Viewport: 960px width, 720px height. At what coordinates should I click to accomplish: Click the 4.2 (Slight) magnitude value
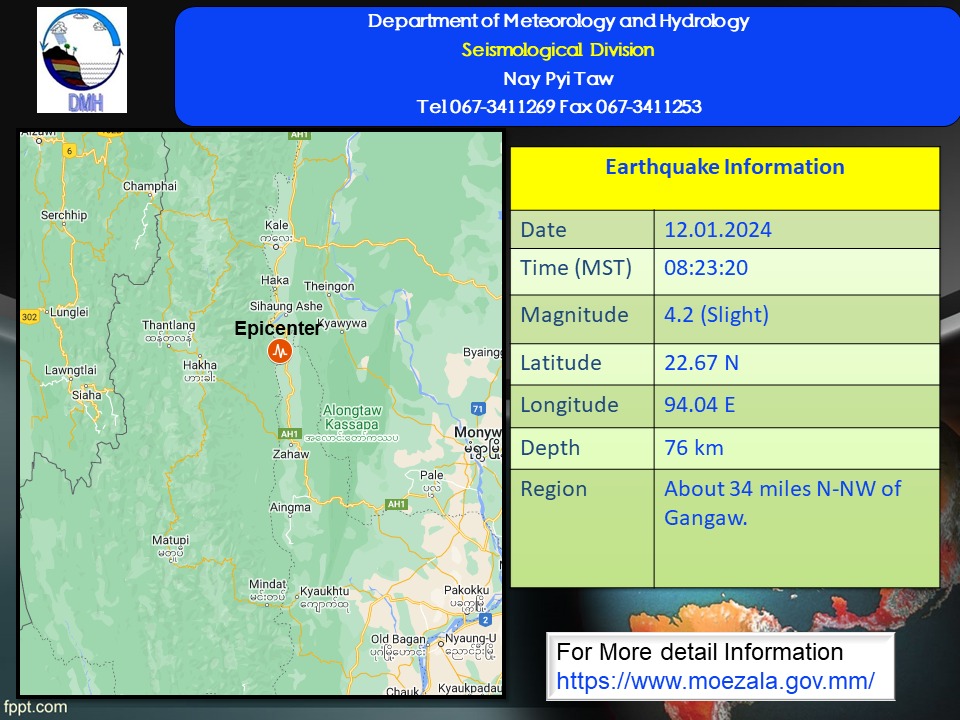click(x=716, y=315)
